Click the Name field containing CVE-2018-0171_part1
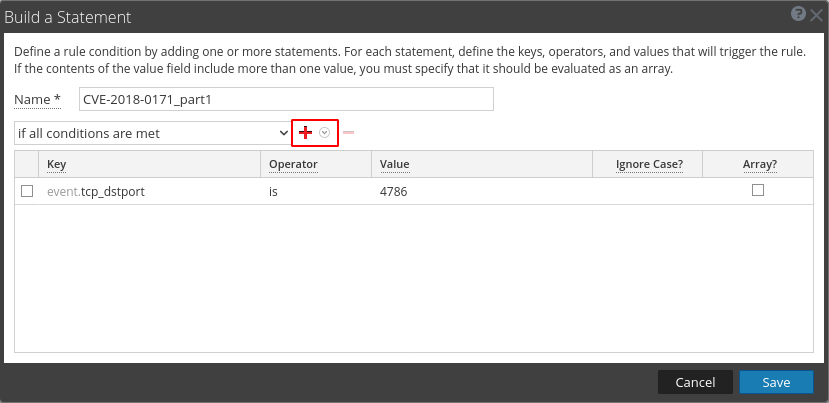This screenshot has width=829, height=403. click(x=286, y=99)
